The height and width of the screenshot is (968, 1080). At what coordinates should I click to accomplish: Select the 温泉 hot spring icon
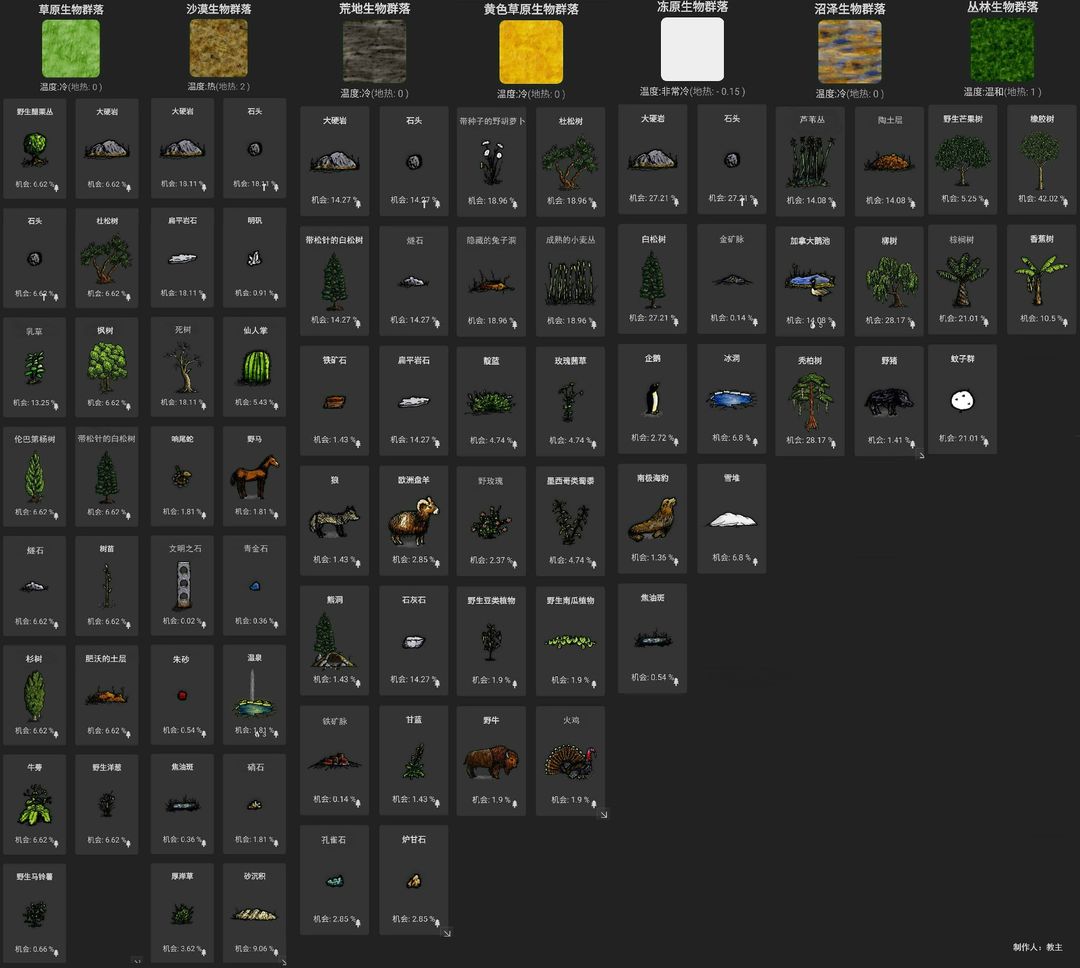tap(254, 697)
